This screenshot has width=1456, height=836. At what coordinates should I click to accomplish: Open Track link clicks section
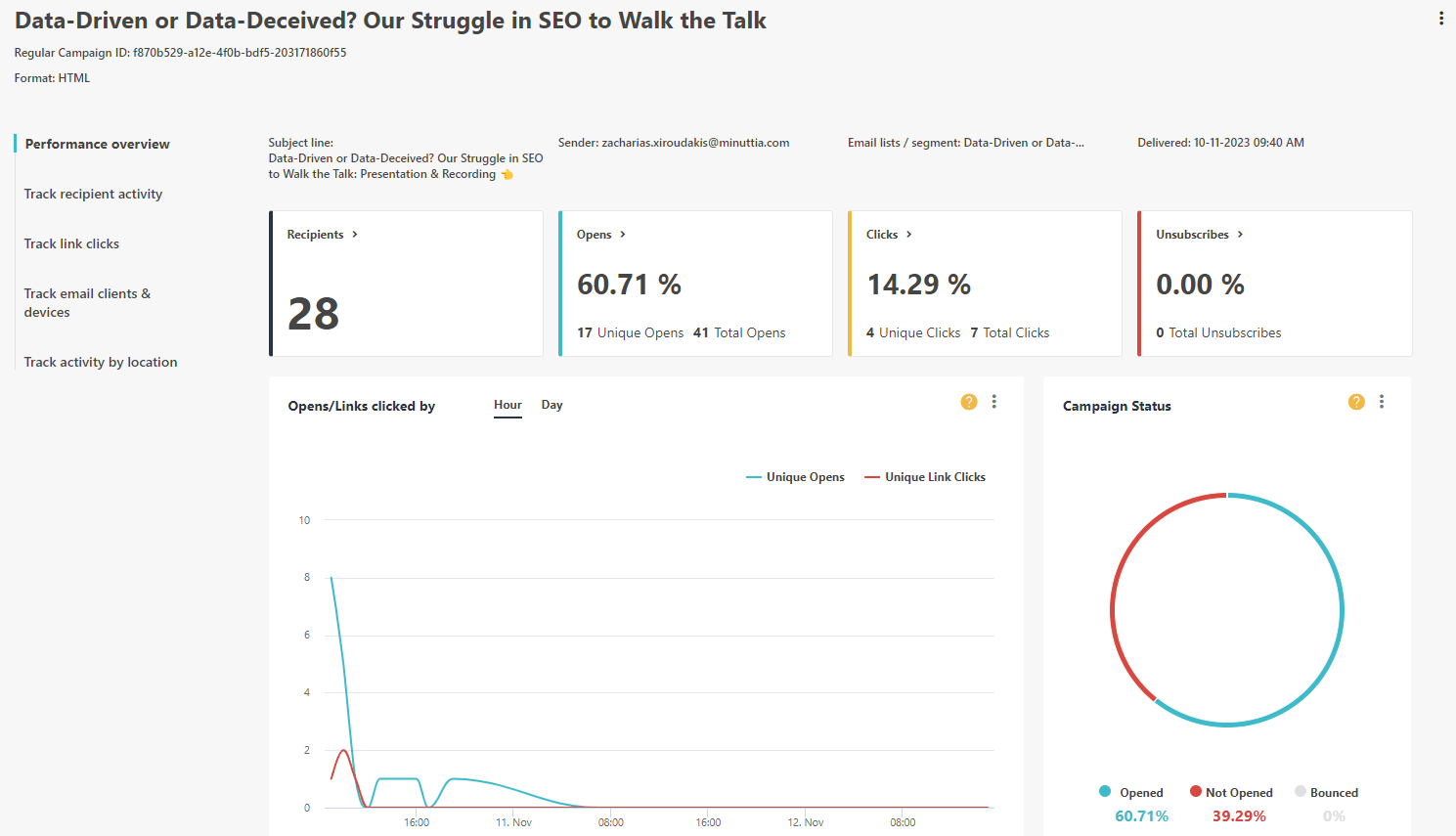(x=71, y=243)
